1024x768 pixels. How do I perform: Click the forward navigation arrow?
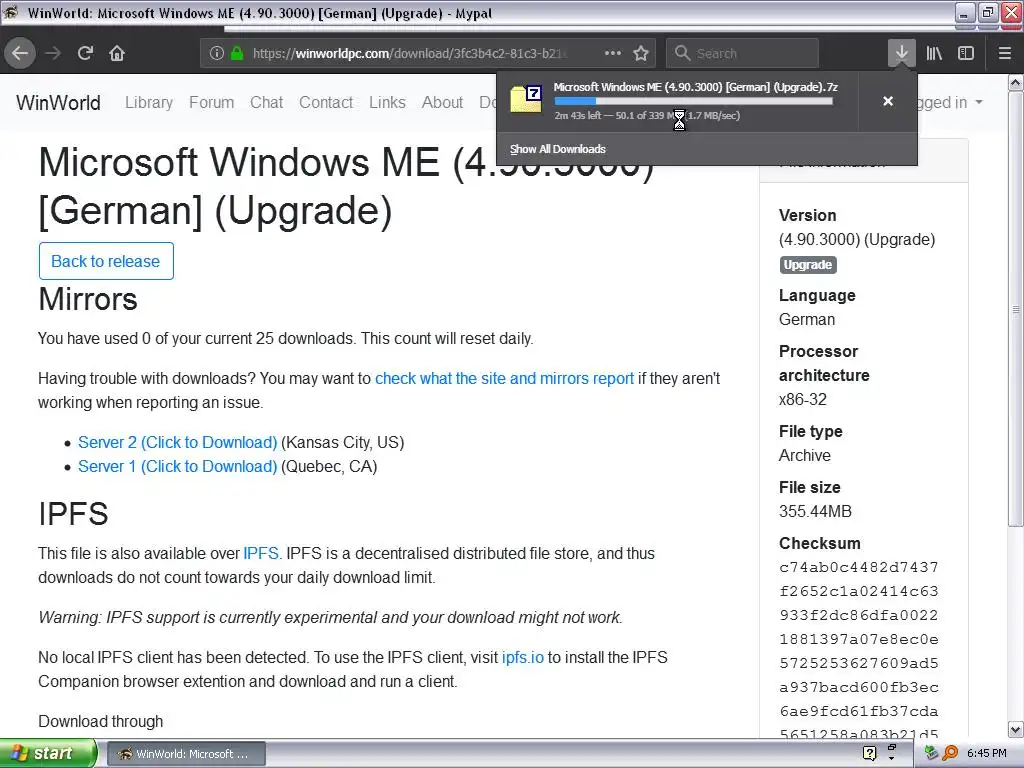(x=54, y=53)
